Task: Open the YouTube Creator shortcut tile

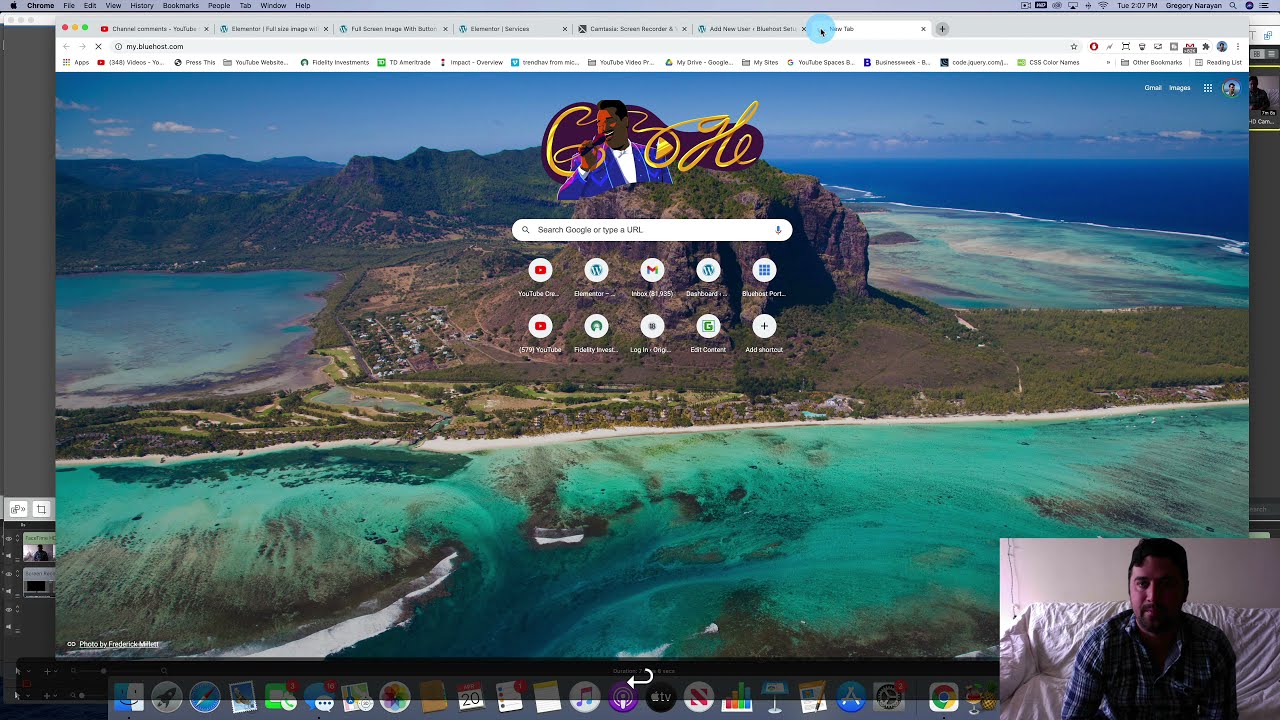Action: (540, 270)
